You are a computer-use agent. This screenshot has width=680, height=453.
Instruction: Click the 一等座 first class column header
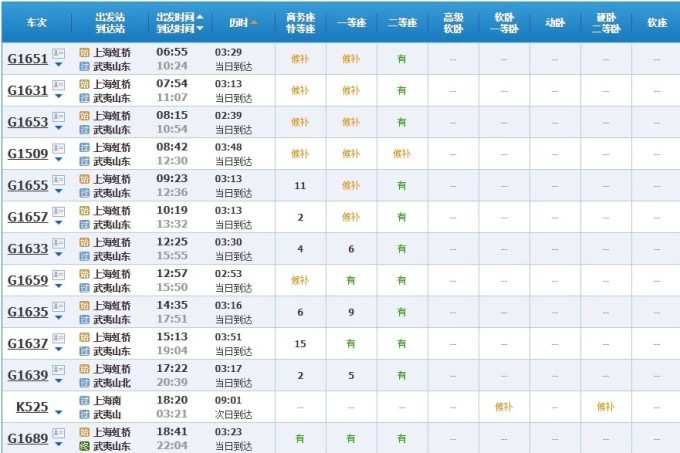[x=351, y=23]
